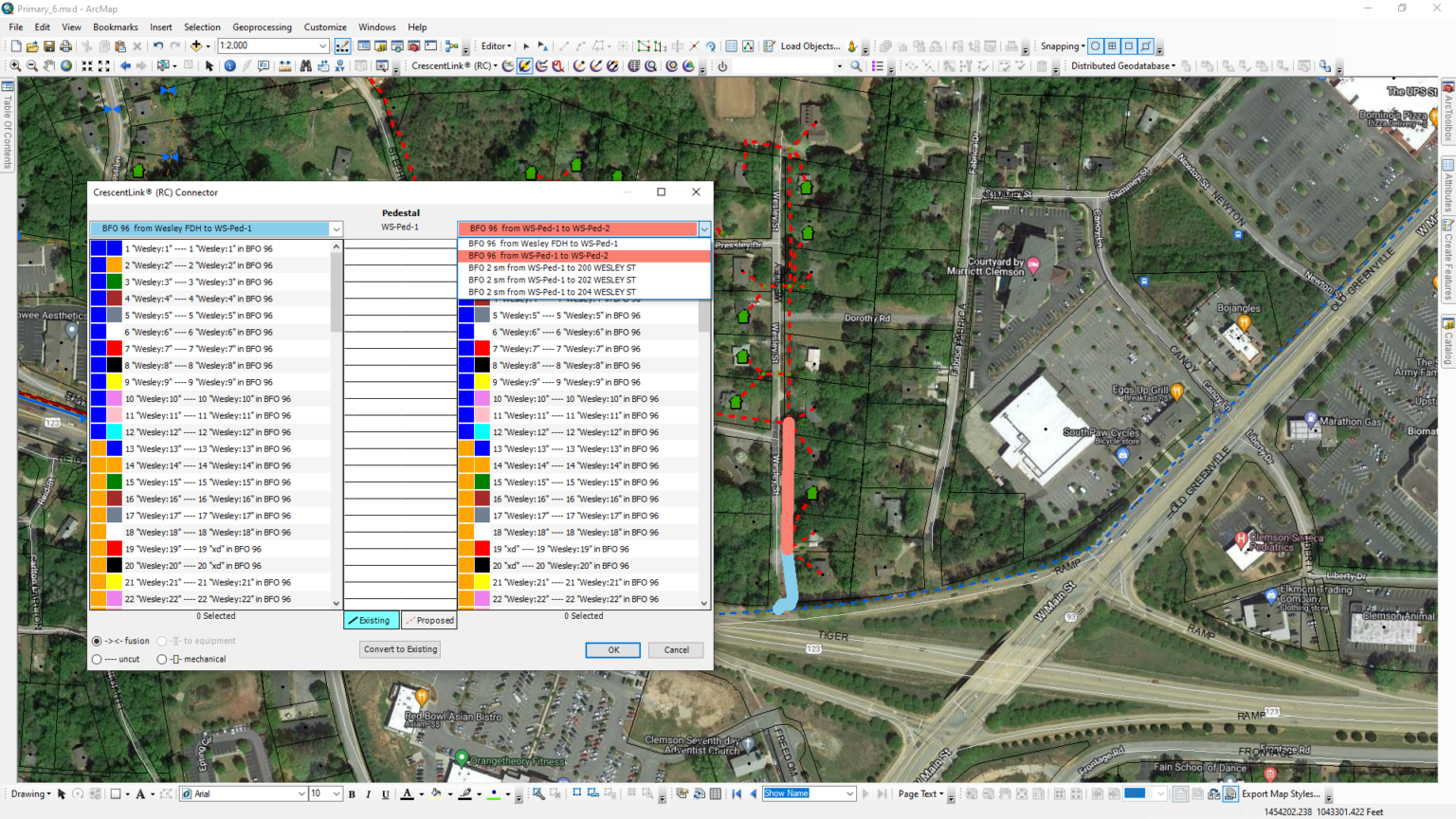Click OK to confirm connector assignments
1456x819 pixels.
[612, 649]
